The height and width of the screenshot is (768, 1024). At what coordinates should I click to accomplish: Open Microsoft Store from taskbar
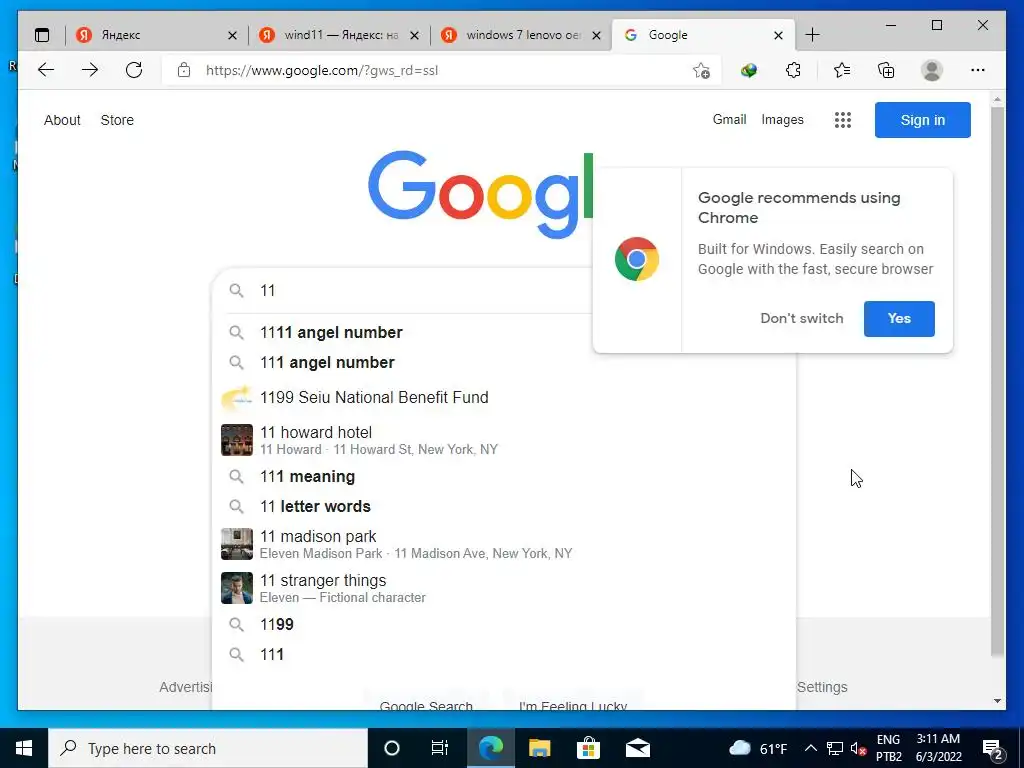click(588, 748)
